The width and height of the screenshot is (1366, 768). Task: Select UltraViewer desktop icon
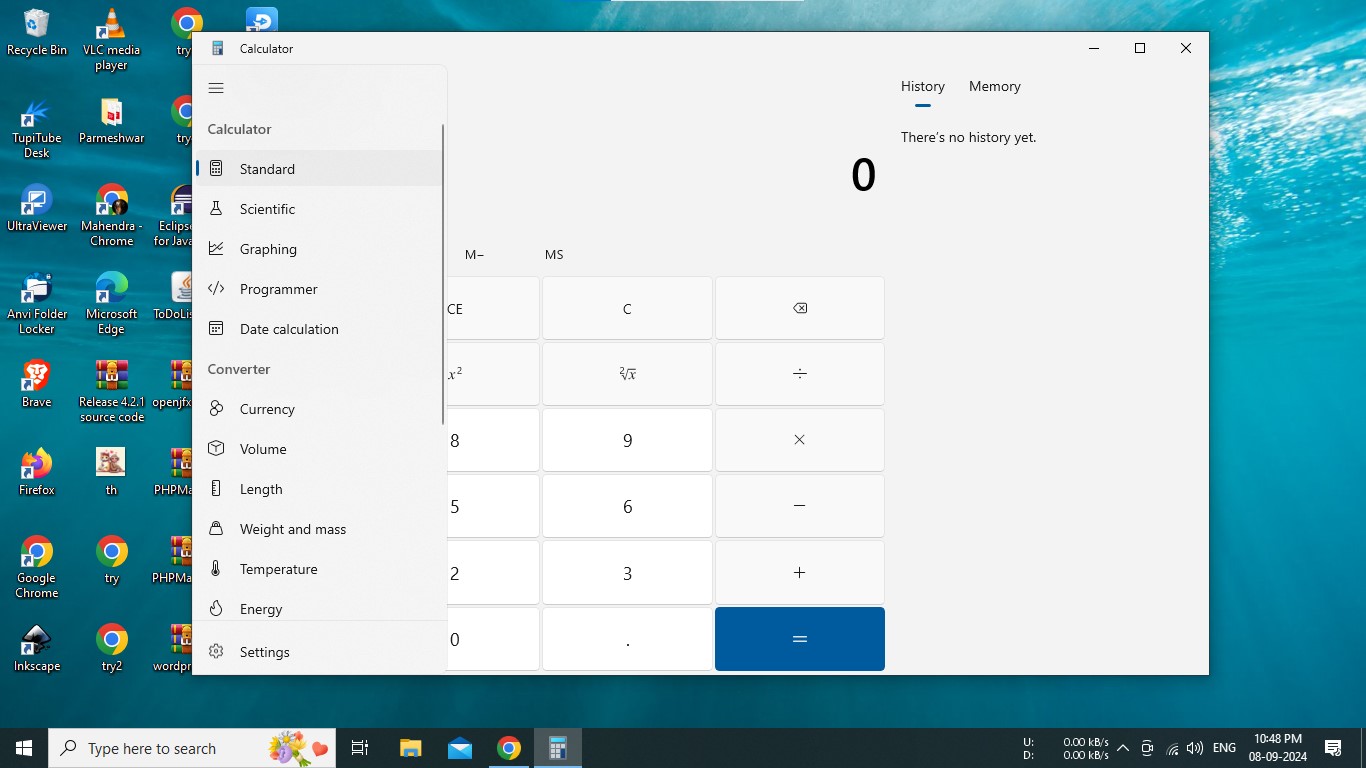point(37,208)
